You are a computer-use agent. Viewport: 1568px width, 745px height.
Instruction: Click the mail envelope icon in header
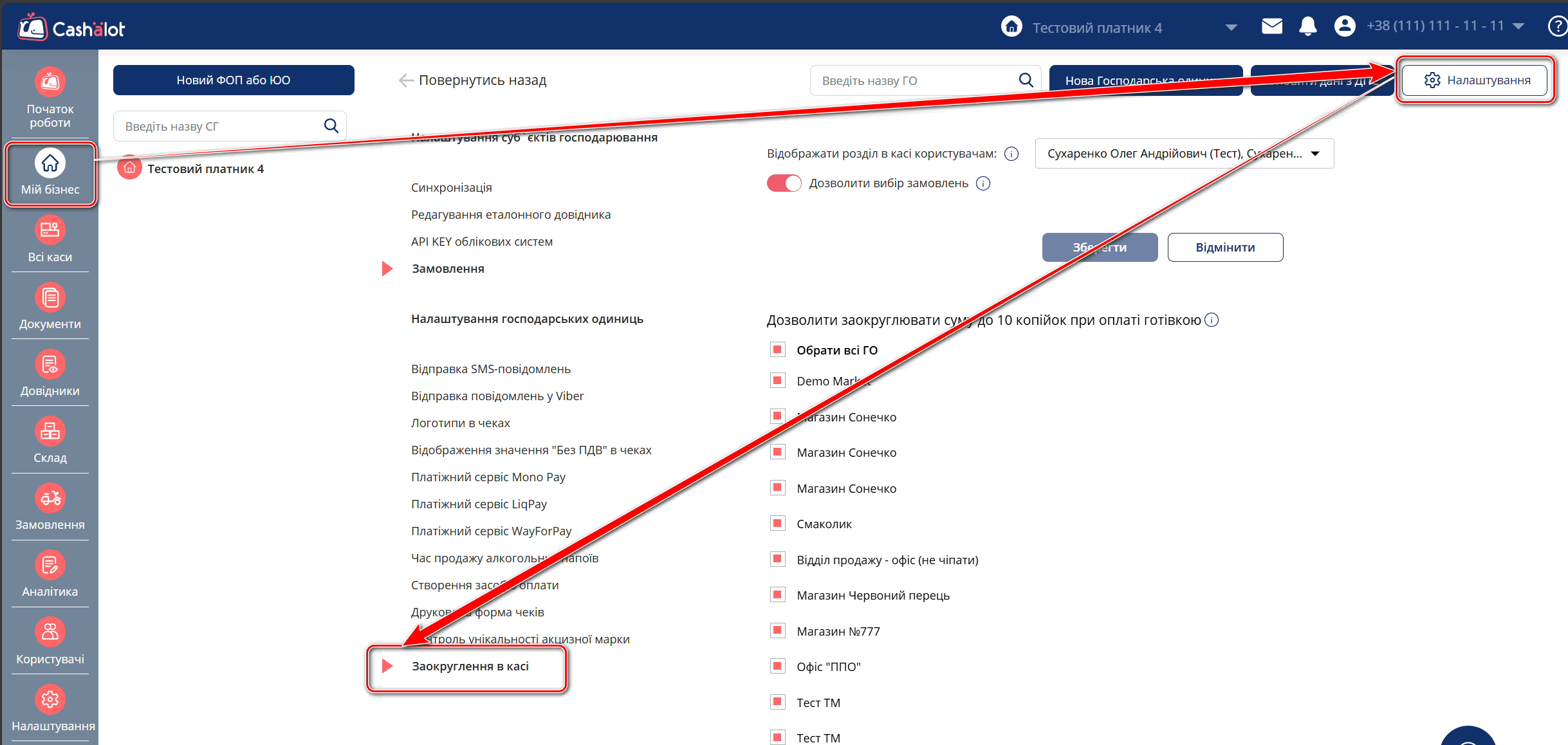coord(1271,26)
